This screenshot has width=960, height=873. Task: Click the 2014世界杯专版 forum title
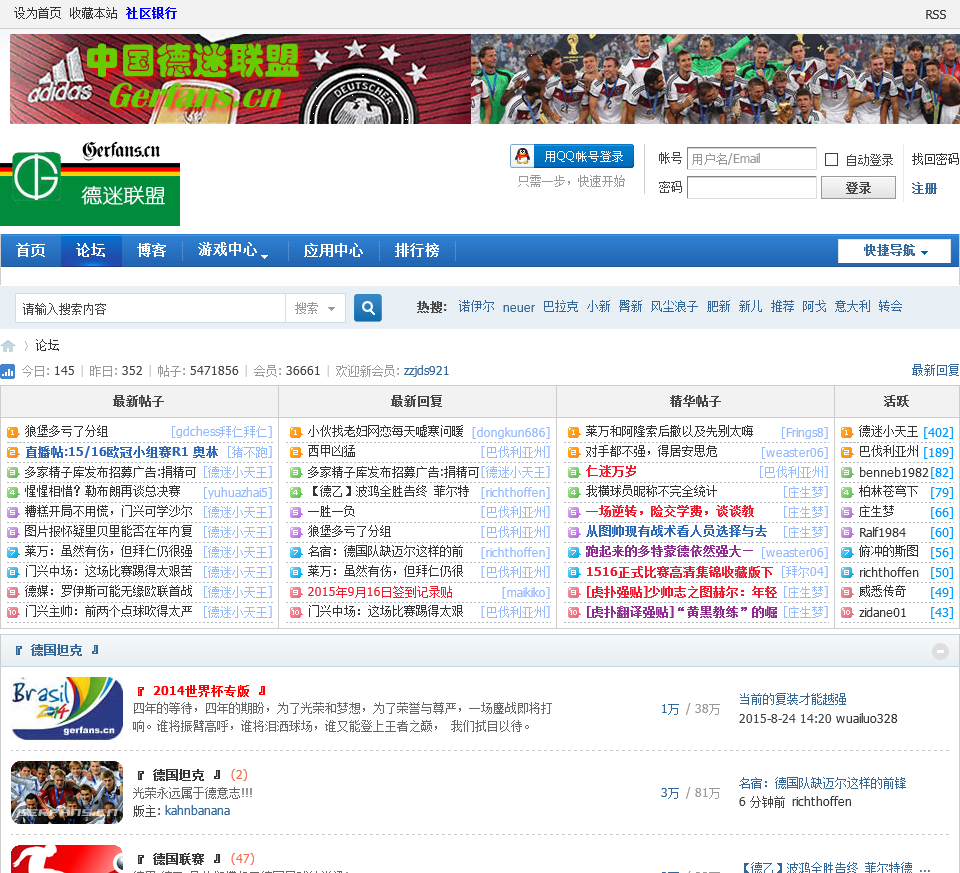pyautogui.click(x=201, y=691)
